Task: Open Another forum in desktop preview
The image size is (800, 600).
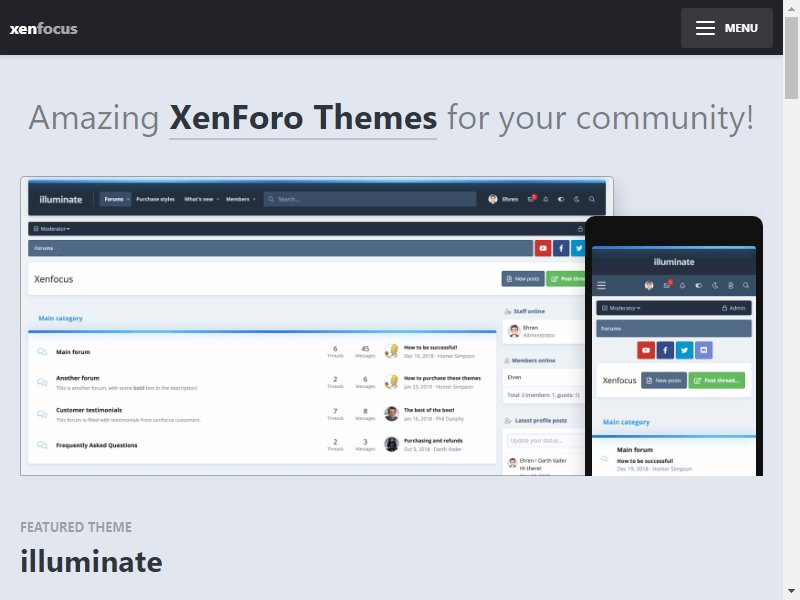Action: [78, 378]
